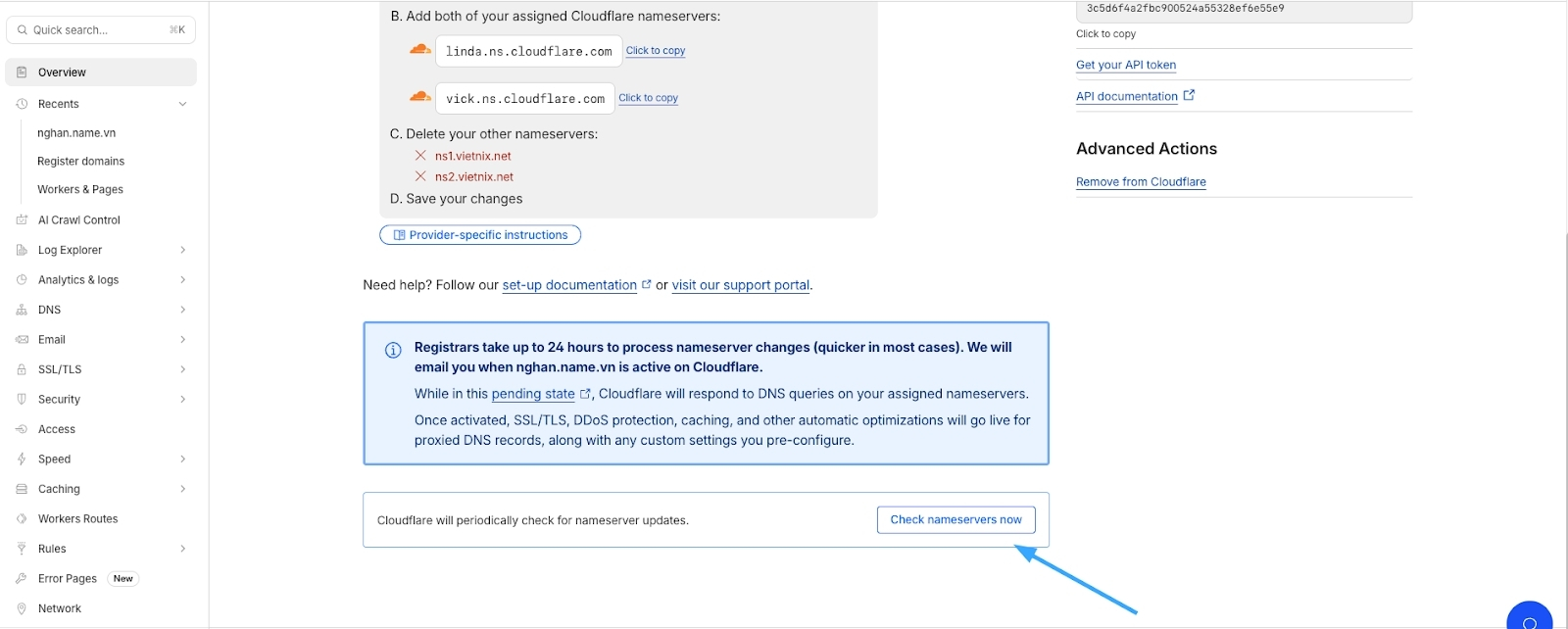Image resolution: width=1568 pixels, height=629 pixels.
Task: Open the API documentation link
Action: point(1127,96)
